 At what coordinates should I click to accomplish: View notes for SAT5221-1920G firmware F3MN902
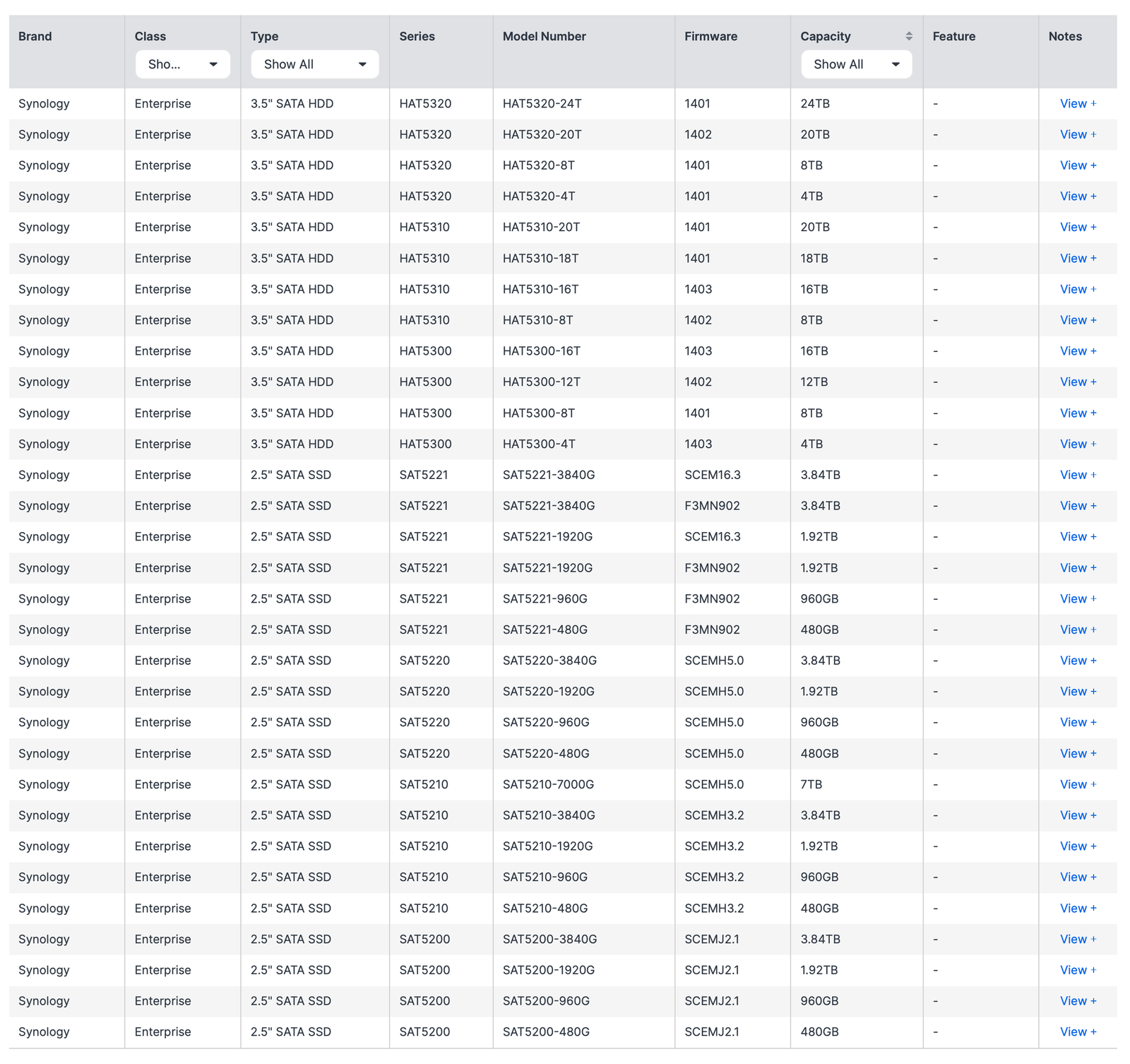pos(1078,568)
